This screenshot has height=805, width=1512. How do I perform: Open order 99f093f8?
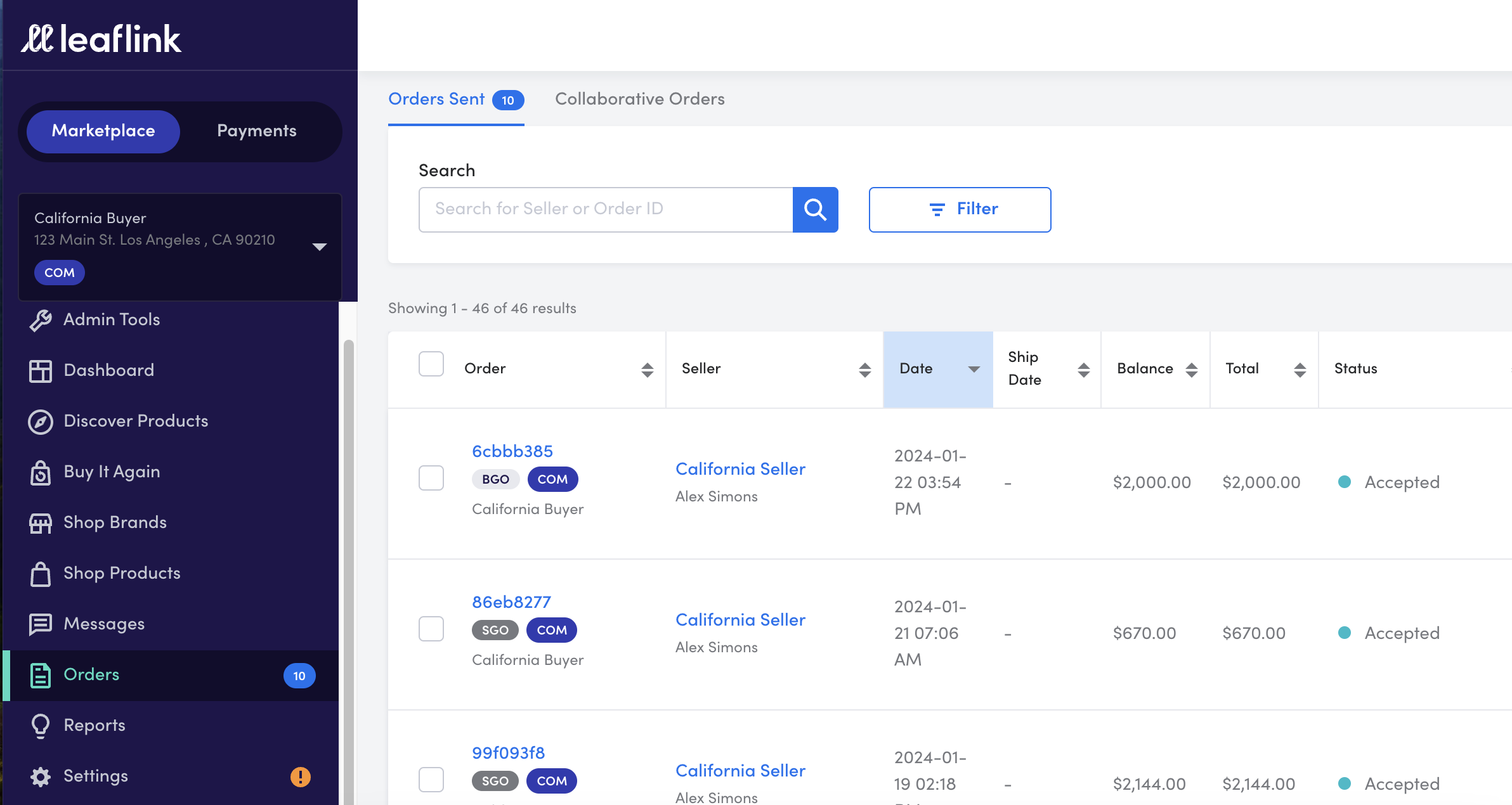click(x=508, y=753)
